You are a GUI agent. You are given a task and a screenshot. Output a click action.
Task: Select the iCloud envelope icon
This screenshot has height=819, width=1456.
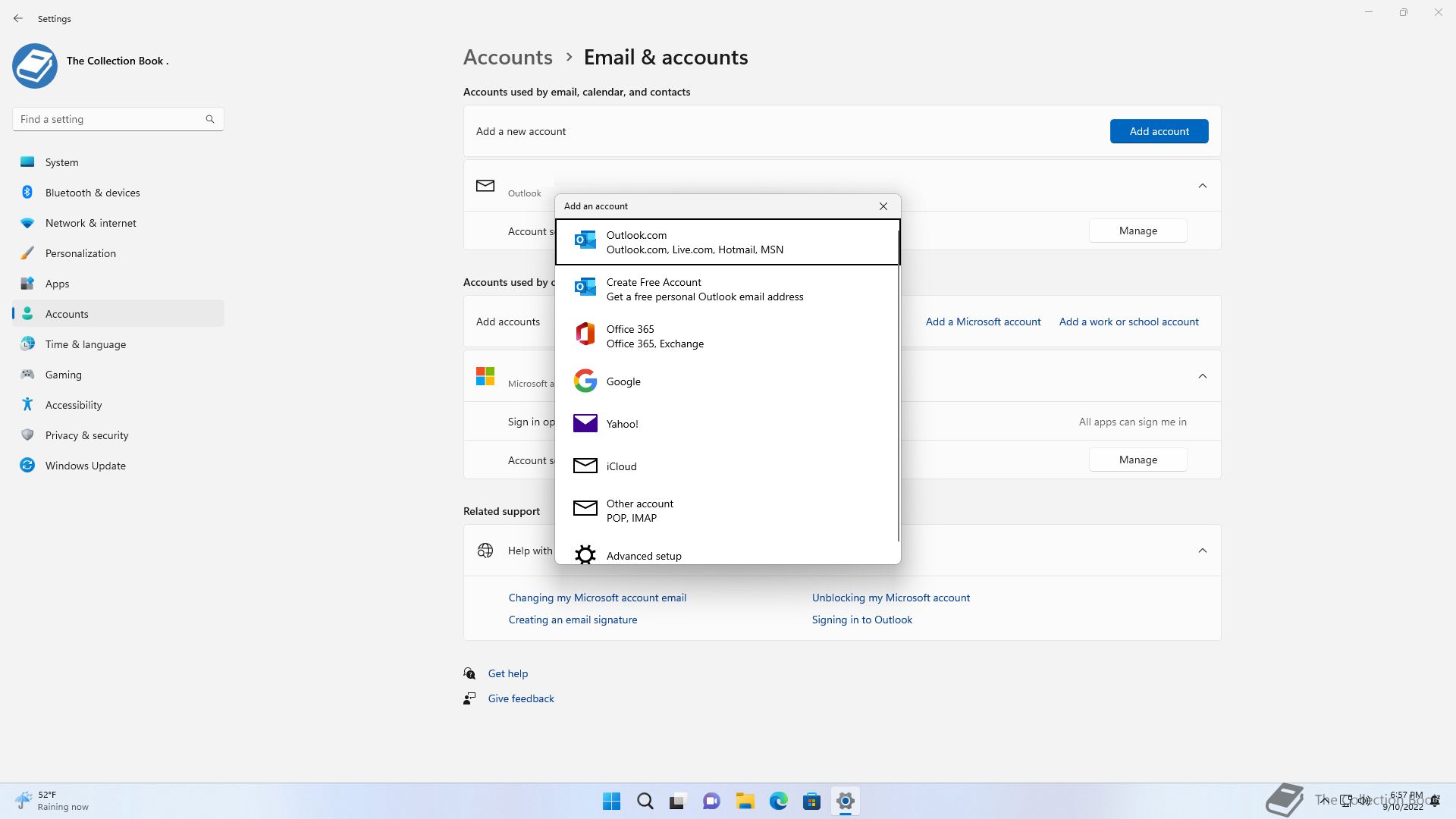(x=585, y=466)
